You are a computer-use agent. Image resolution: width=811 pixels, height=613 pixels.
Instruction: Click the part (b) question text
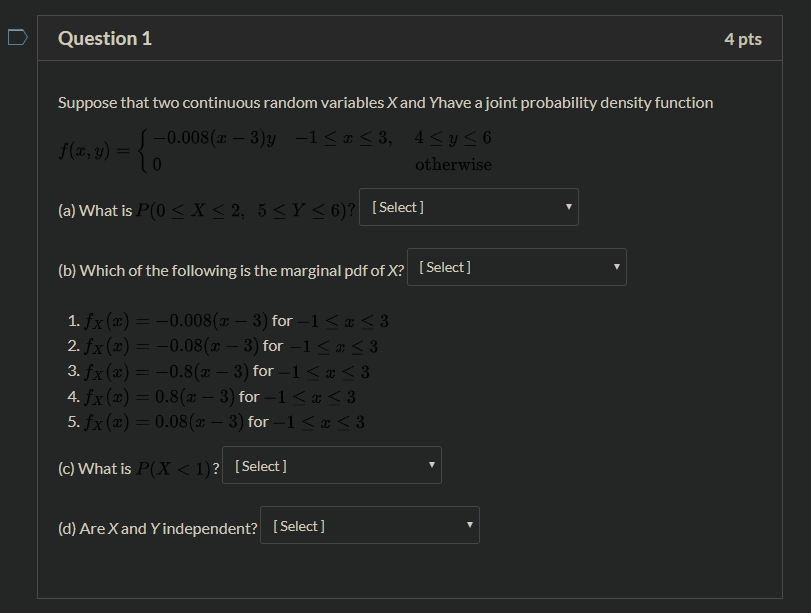point(230,269)
